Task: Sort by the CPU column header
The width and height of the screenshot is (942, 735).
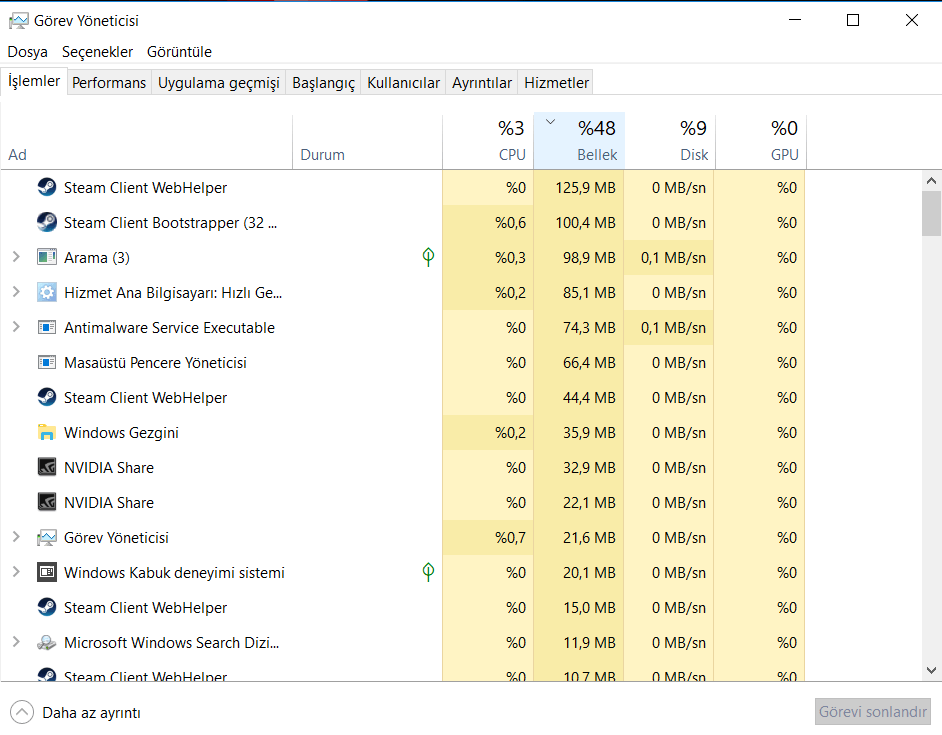Action: pos(511,154)
